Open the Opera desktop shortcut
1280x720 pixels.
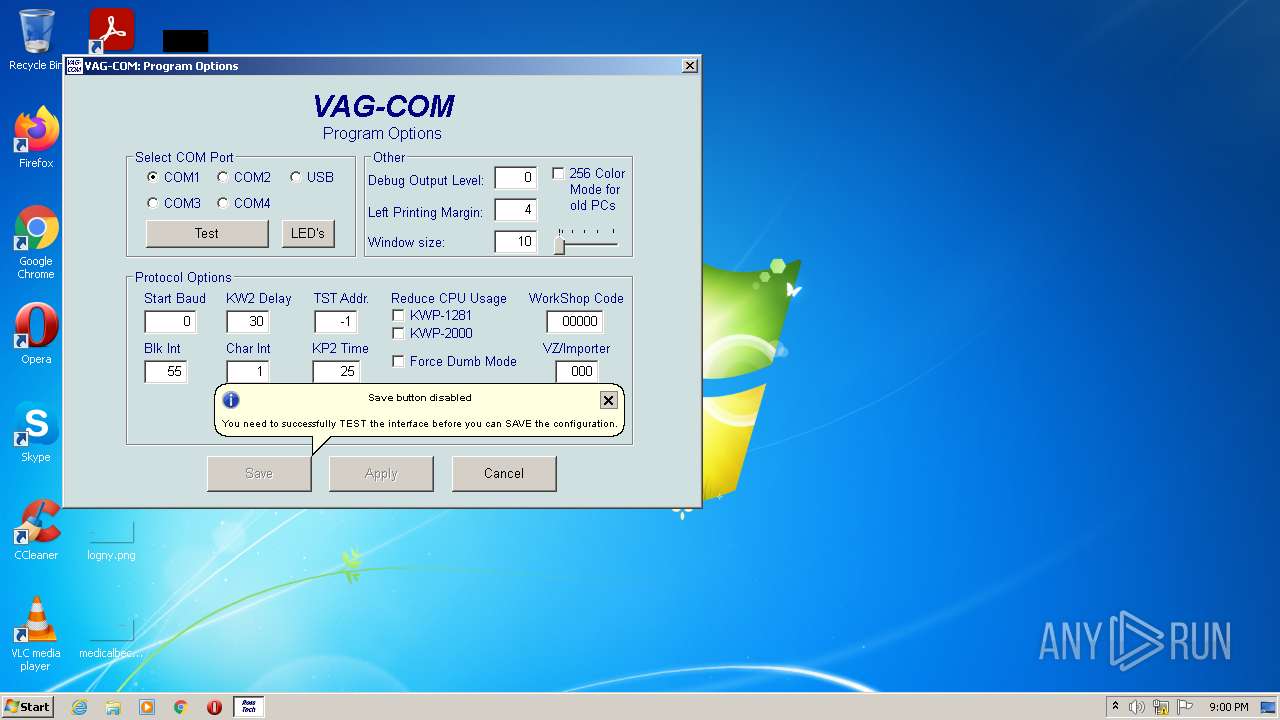[36, 334]
